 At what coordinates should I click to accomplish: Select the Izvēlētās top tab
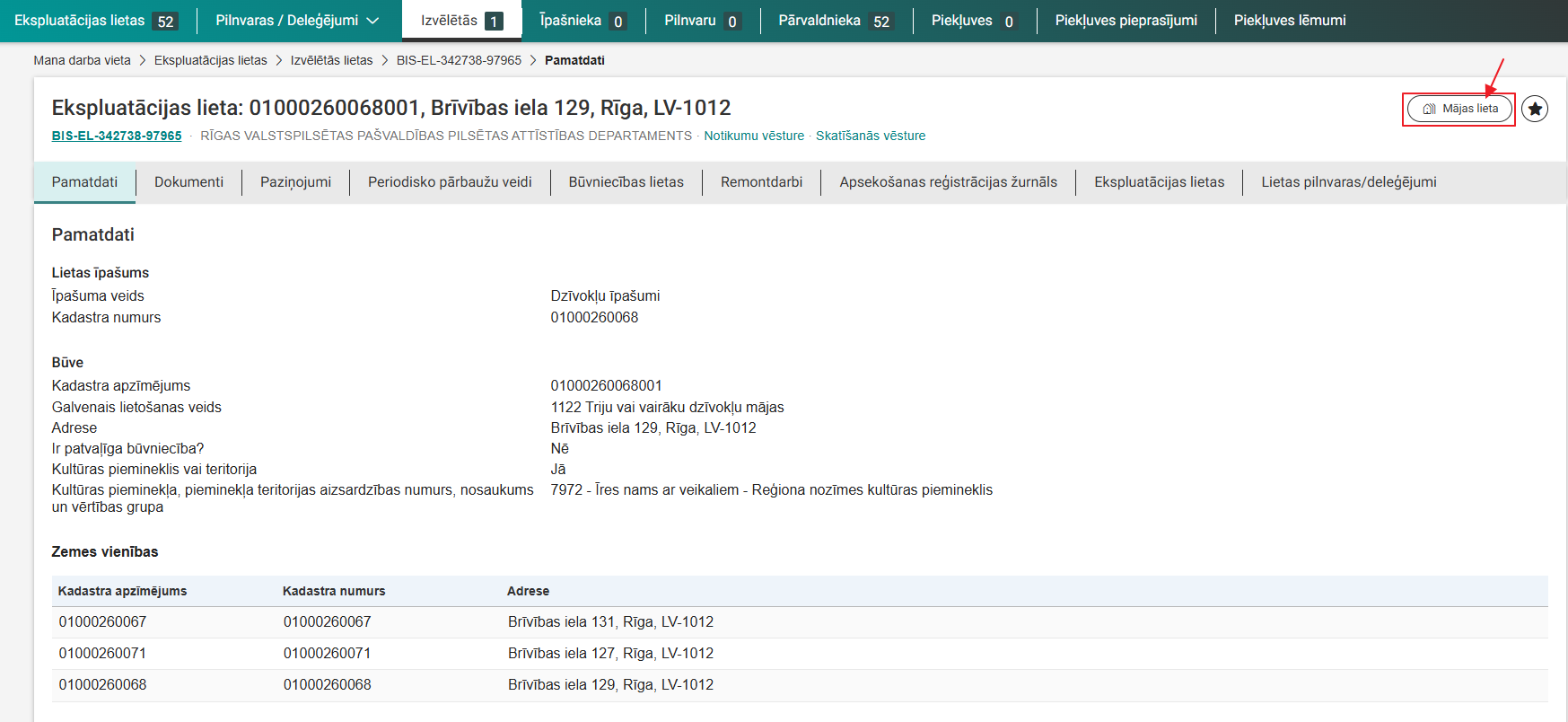[x=461, y=21]
